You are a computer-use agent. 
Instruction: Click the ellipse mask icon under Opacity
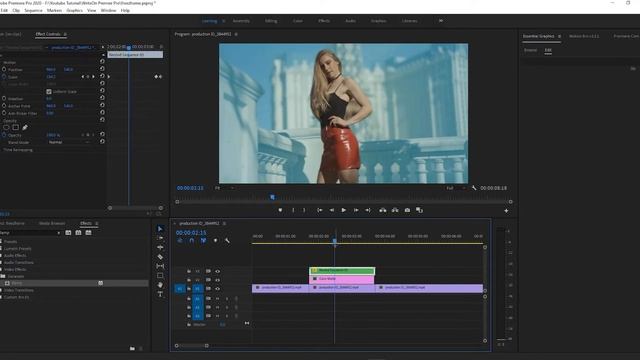[6, 127]
